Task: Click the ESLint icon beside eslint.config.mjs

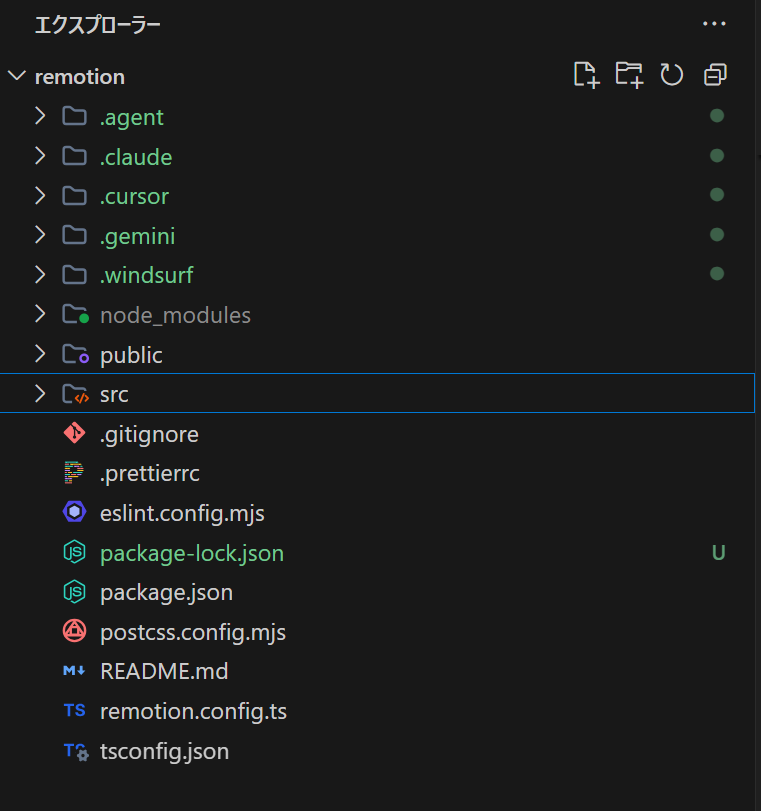Action: point(74,513)
